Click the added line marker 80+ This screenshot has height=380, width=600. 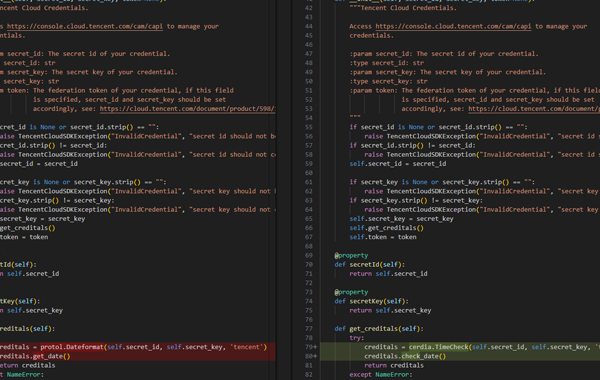311,356
